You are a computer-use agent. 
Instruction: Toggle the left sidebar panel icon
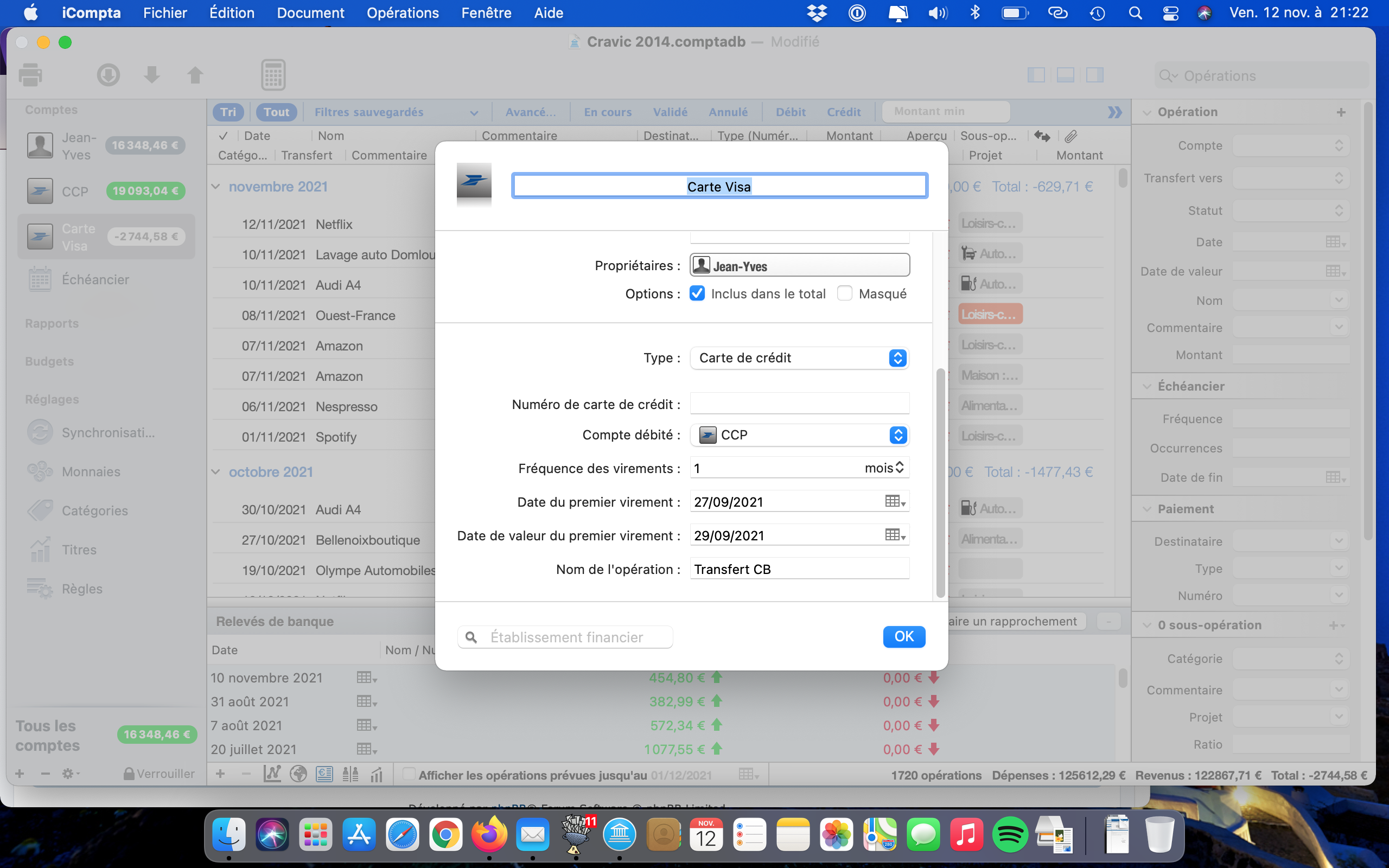coord(1036,75)
